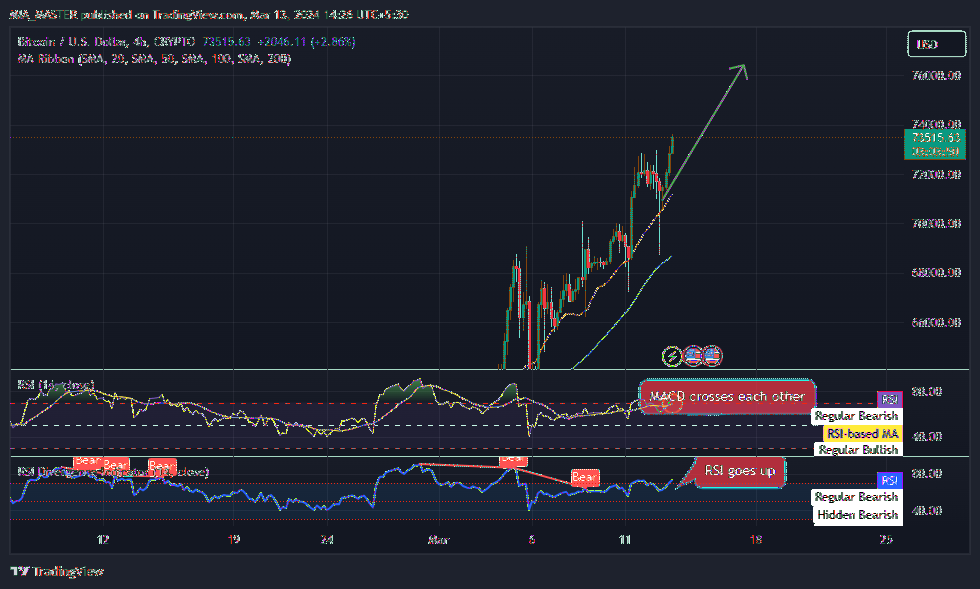Open the second US flag economic event icon

pos(712,356)
